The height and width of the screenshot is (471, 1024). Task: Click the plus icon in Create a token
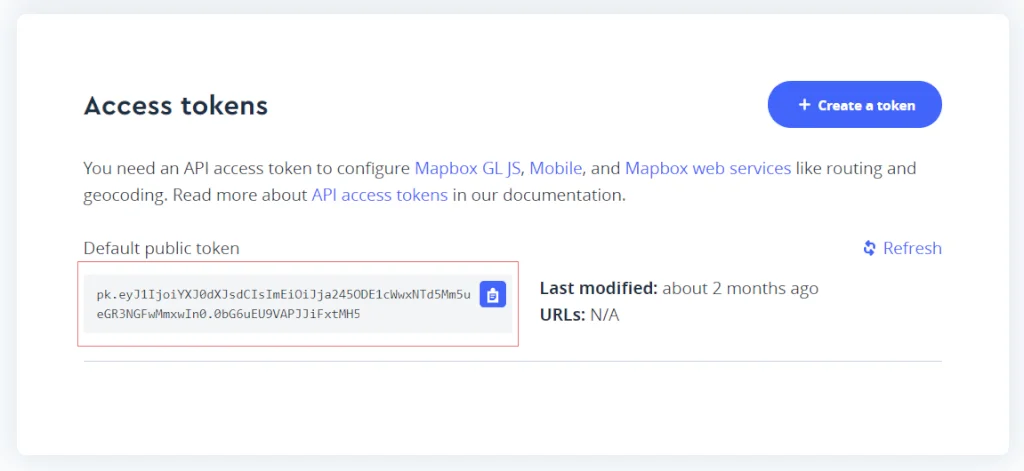click(x=804, y=105)
